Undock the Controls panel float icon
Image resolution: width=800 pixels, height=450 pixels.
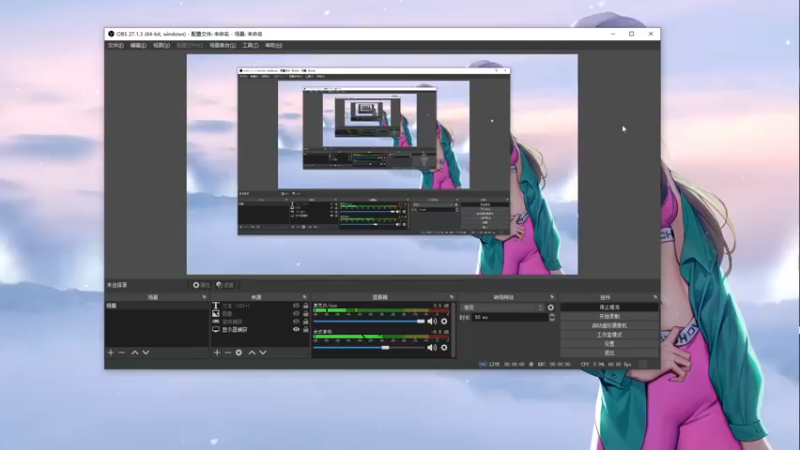(655, 297)
